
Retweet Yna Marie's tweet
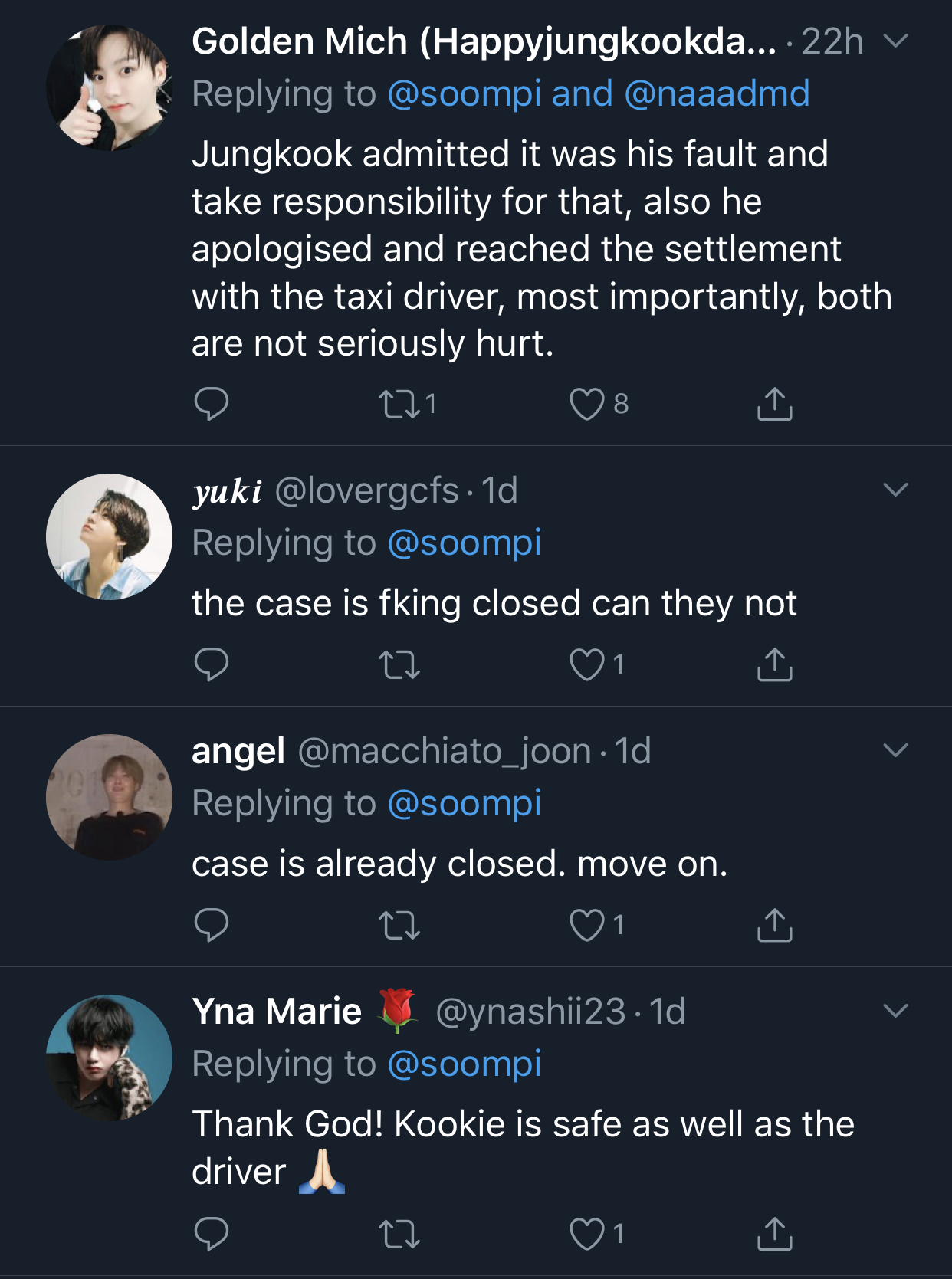click(x=399, y=1234)
